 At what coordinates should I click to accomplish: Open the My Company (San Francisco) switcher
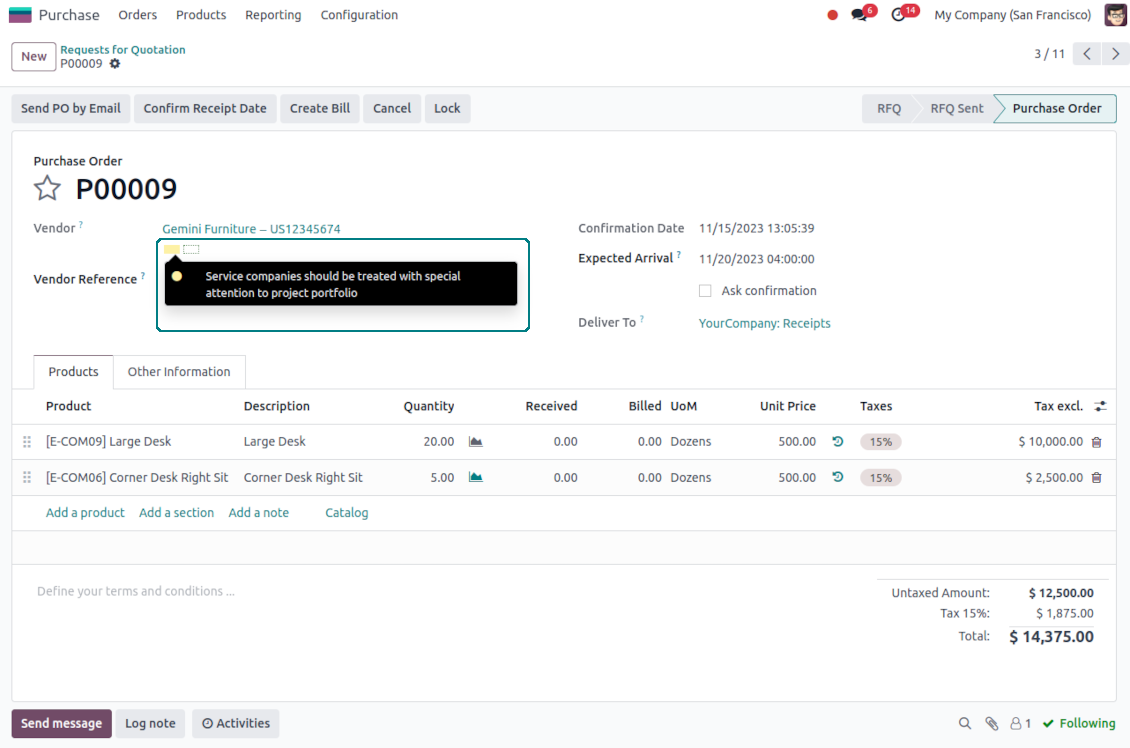[x=1012, y=15]
